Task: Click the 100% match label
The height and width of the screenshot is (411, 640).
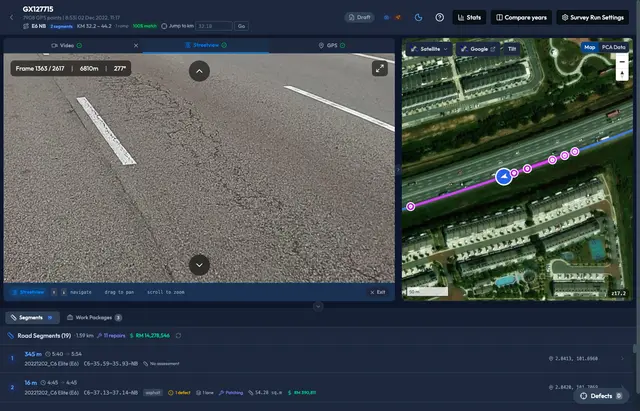Action: [144, 26]
